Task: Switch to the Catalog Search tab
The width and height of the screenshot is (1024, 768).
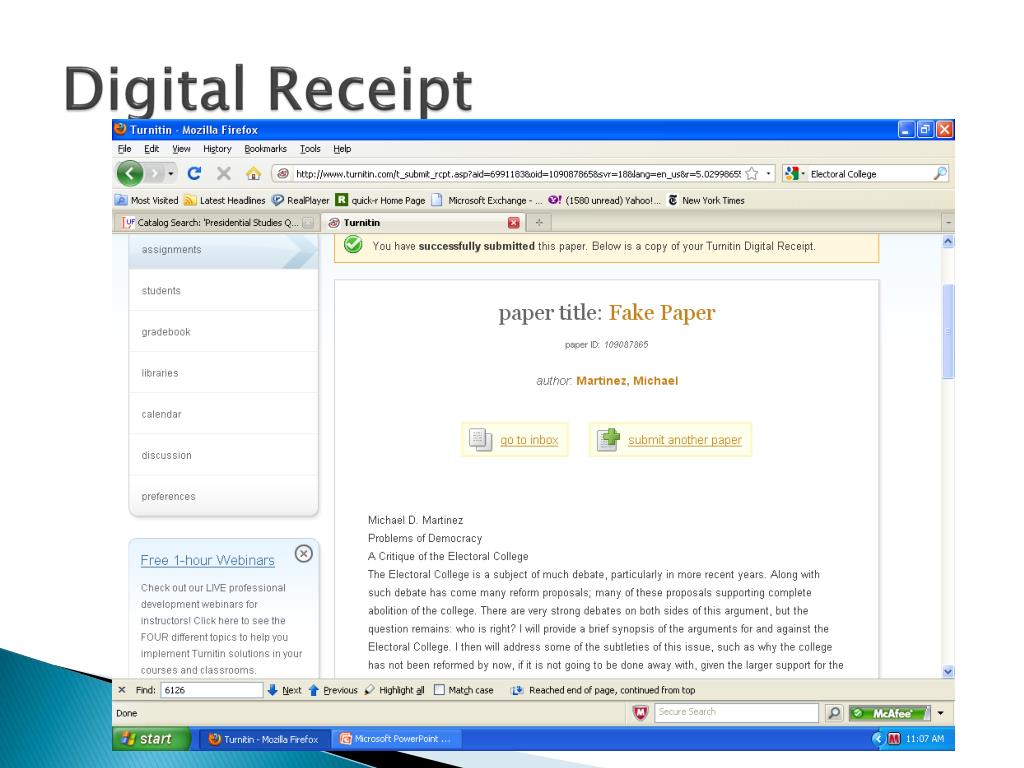Action: [x=217, y=223]
